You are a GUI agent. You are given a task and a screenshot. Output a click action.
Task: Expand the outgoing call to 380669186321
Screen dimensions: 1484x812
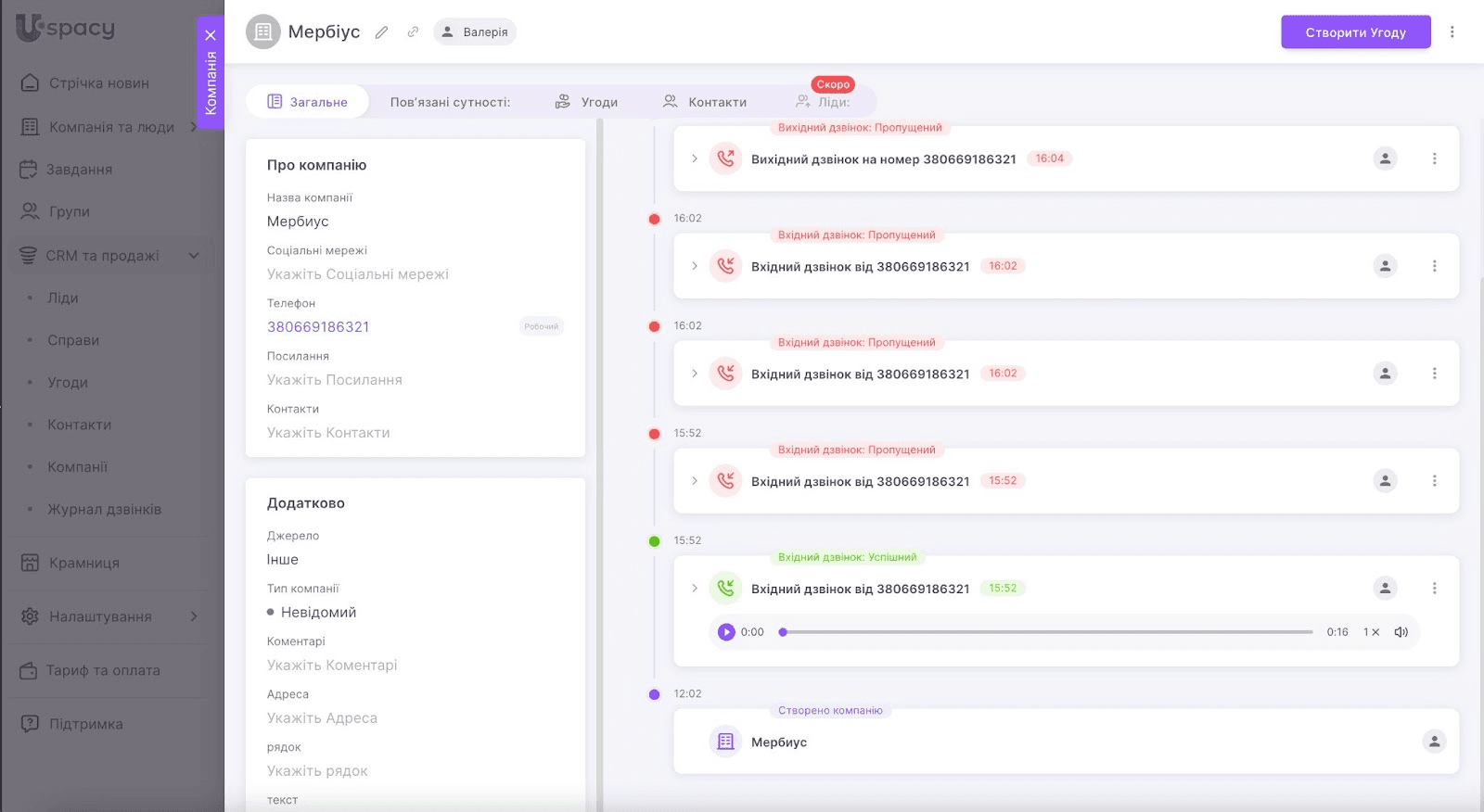pos(695,159)
